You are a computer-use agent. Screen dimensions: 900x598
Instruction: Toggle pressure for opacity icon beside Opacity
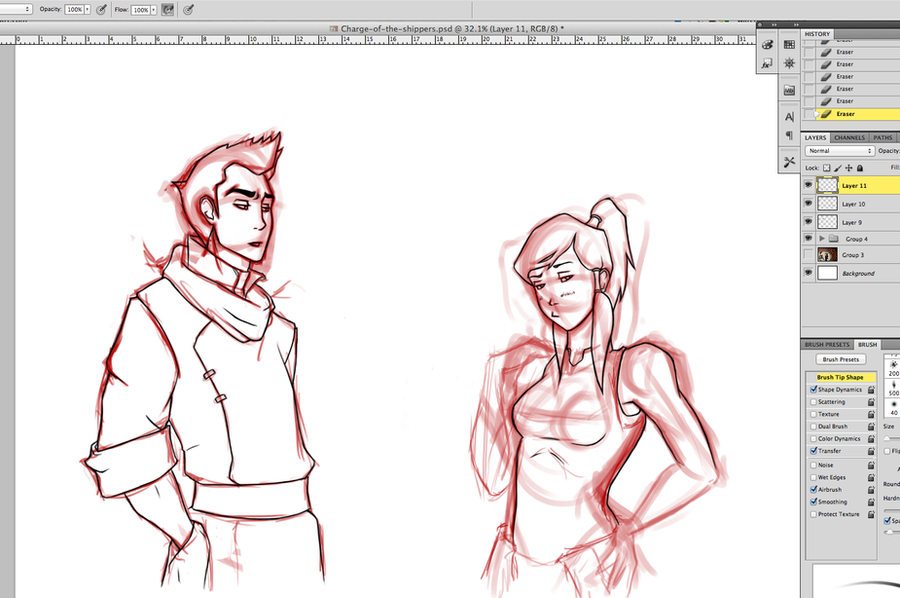(102, 9)
